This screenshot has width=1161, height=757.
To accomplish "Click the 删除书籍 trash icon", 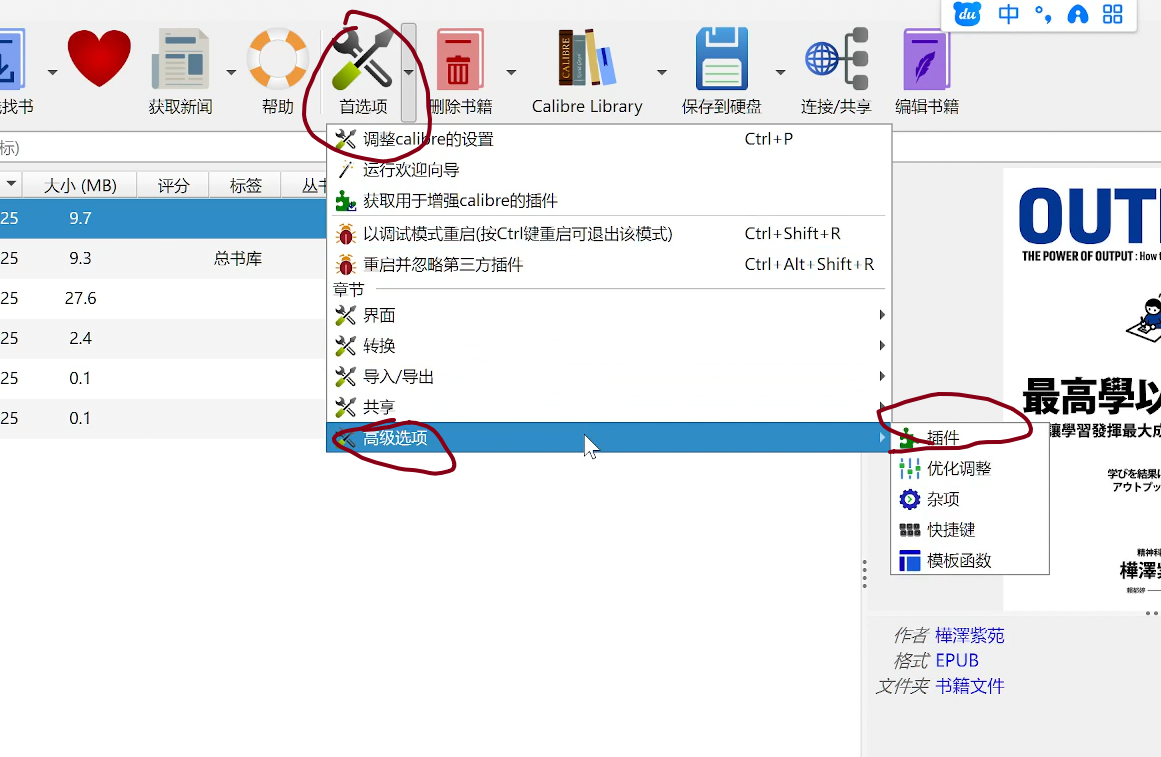I will coord(459,60).
